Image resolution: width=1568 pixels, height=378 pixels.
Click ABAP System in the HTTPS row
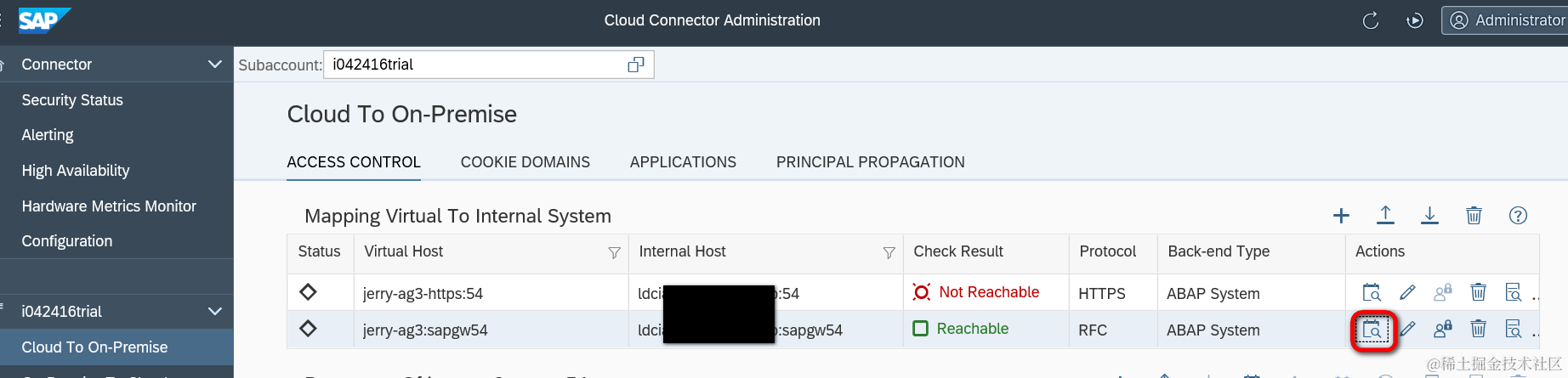tap(1213, 294)
